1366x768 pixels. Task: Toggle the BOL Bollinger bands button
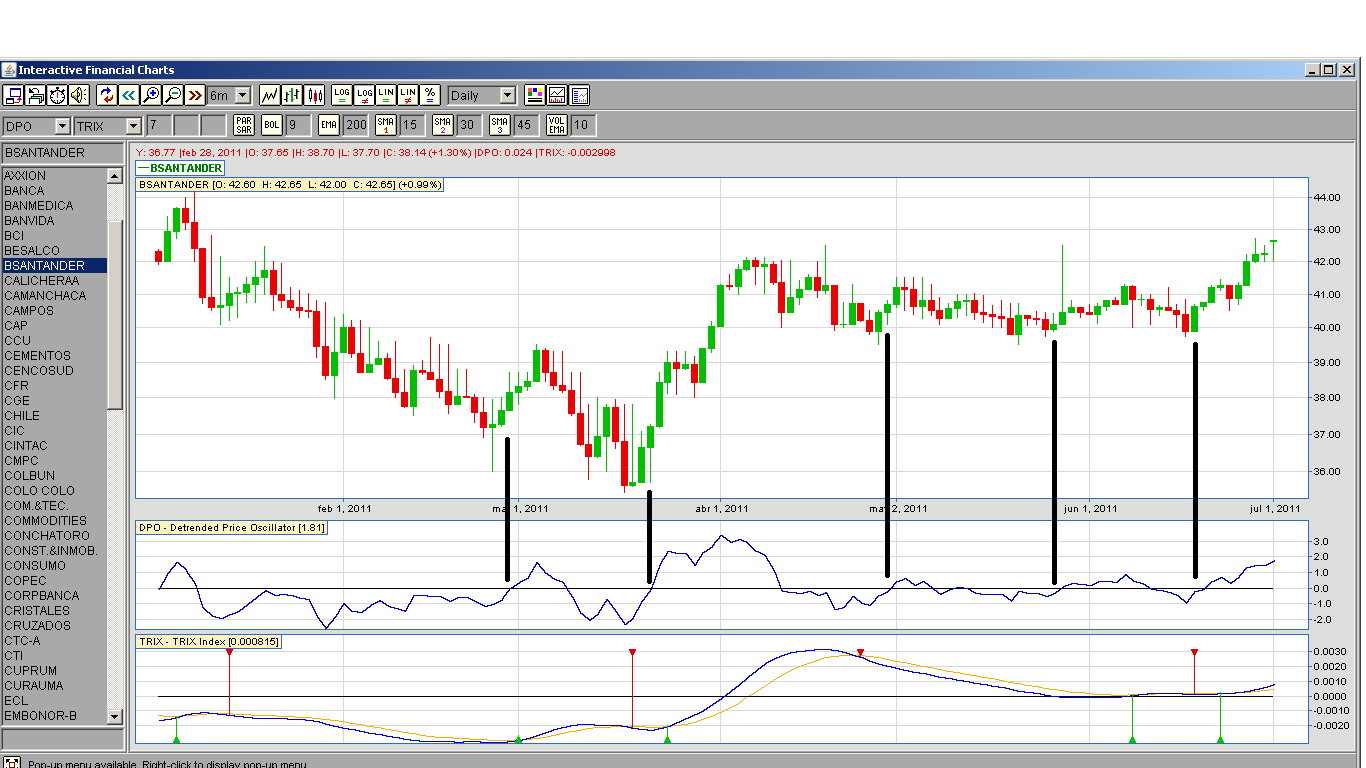coord(272,125)
